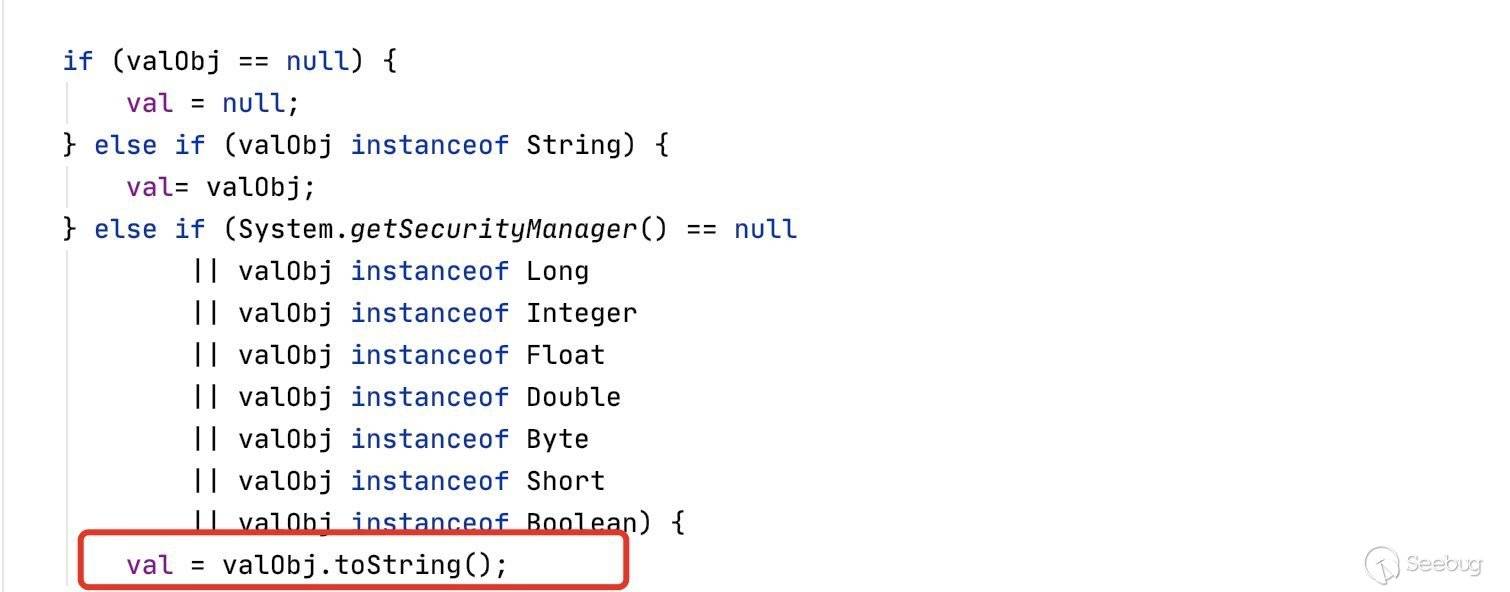Click the Seebug watermark logo icon
The image size is (1510, 592).
[1383, 564]
